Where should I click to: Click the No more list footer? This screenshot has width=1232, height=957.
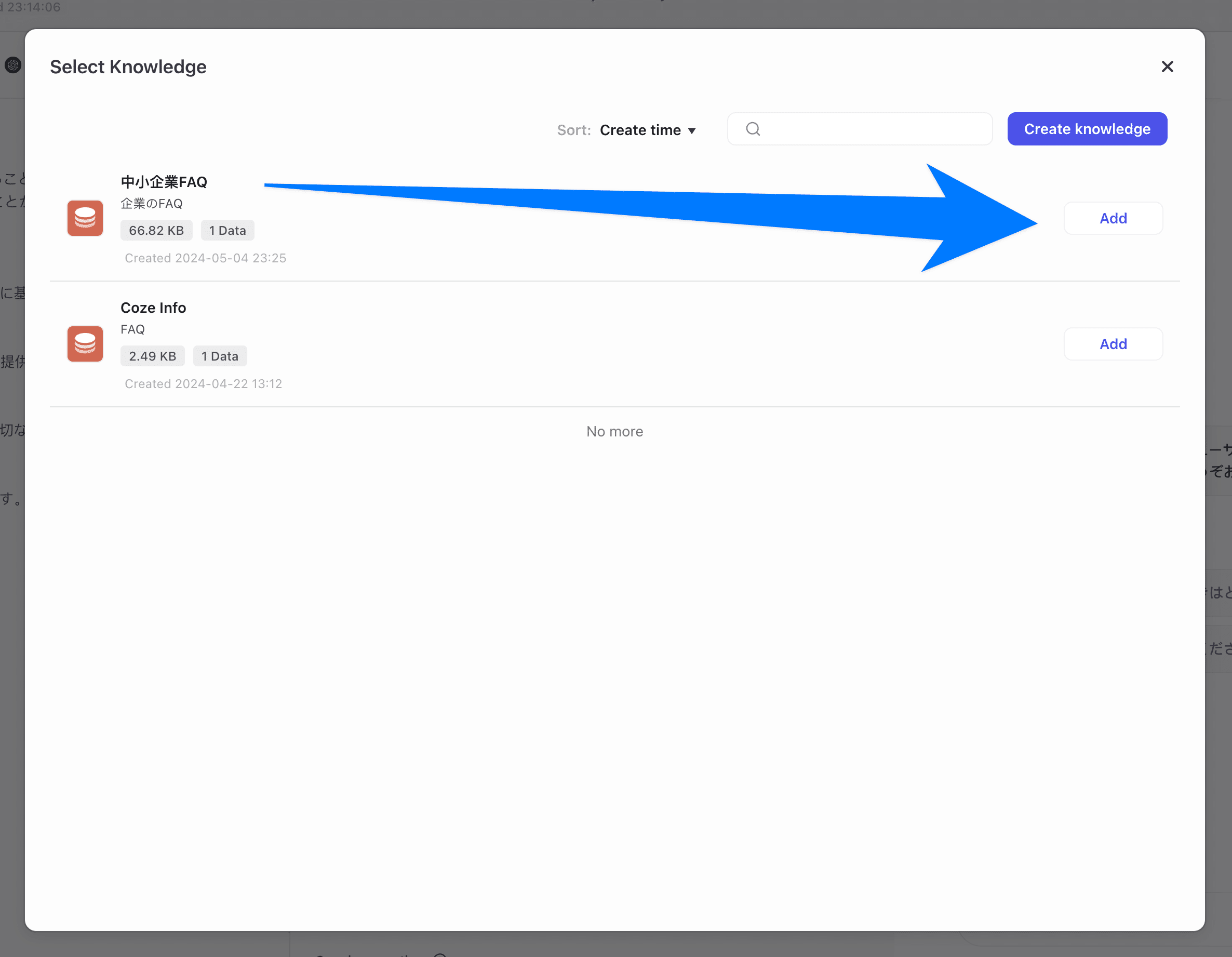[614, 431]
